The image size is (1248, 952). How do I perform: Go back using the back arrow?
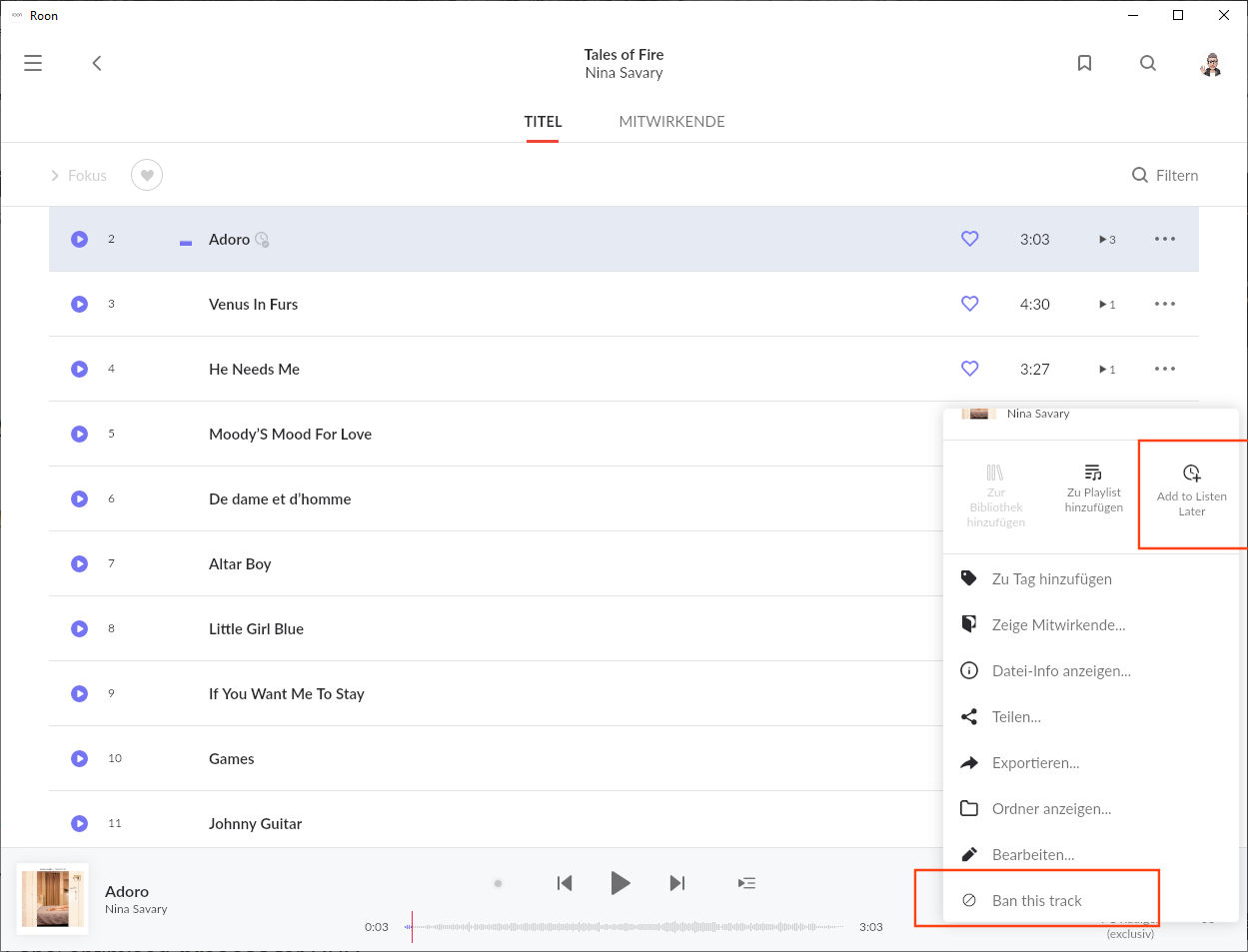[x=97, y=63]
